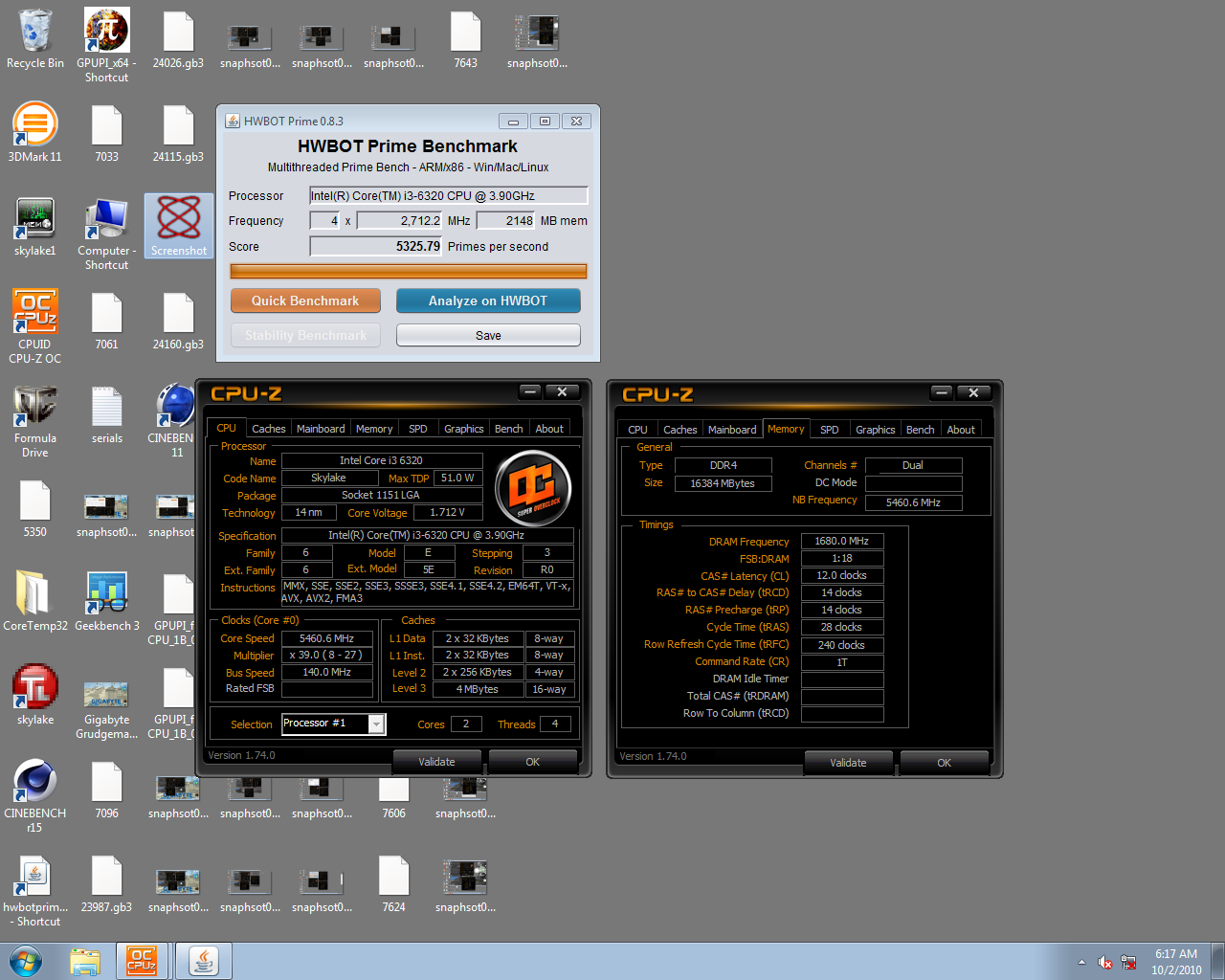Image resolution: width=1225 pixels, height=980 pixels.
Task: Open Gigabyte Grudgema... desktop icon
Action: [x=106, y=710]
